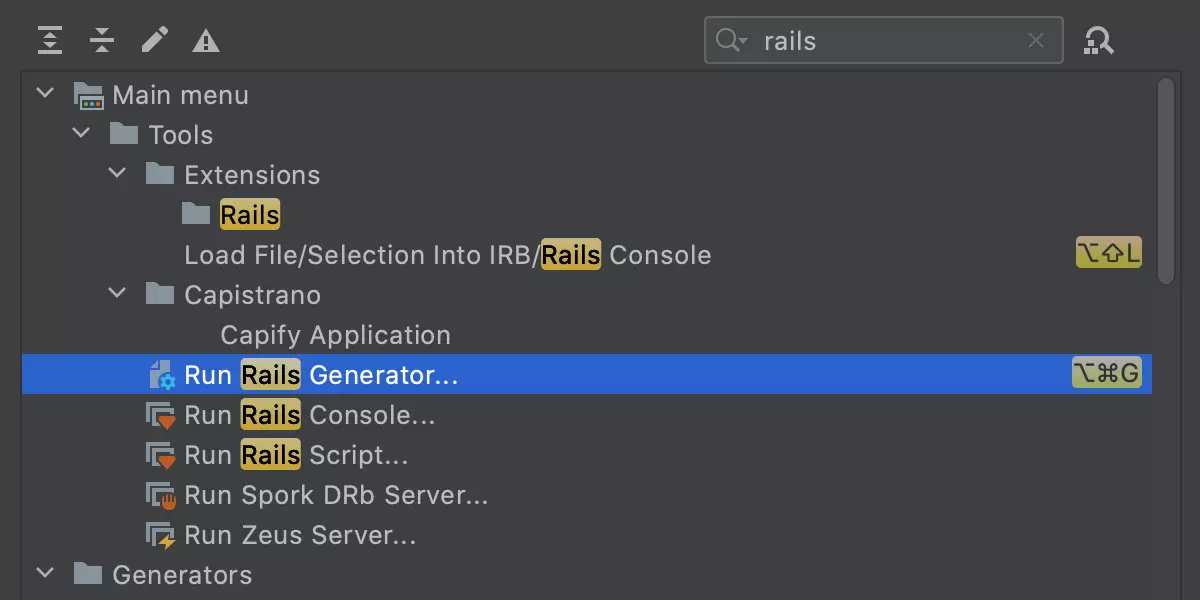Select Run Rails Console... action
1200x600 pixels.
click(x=587, y=415)
